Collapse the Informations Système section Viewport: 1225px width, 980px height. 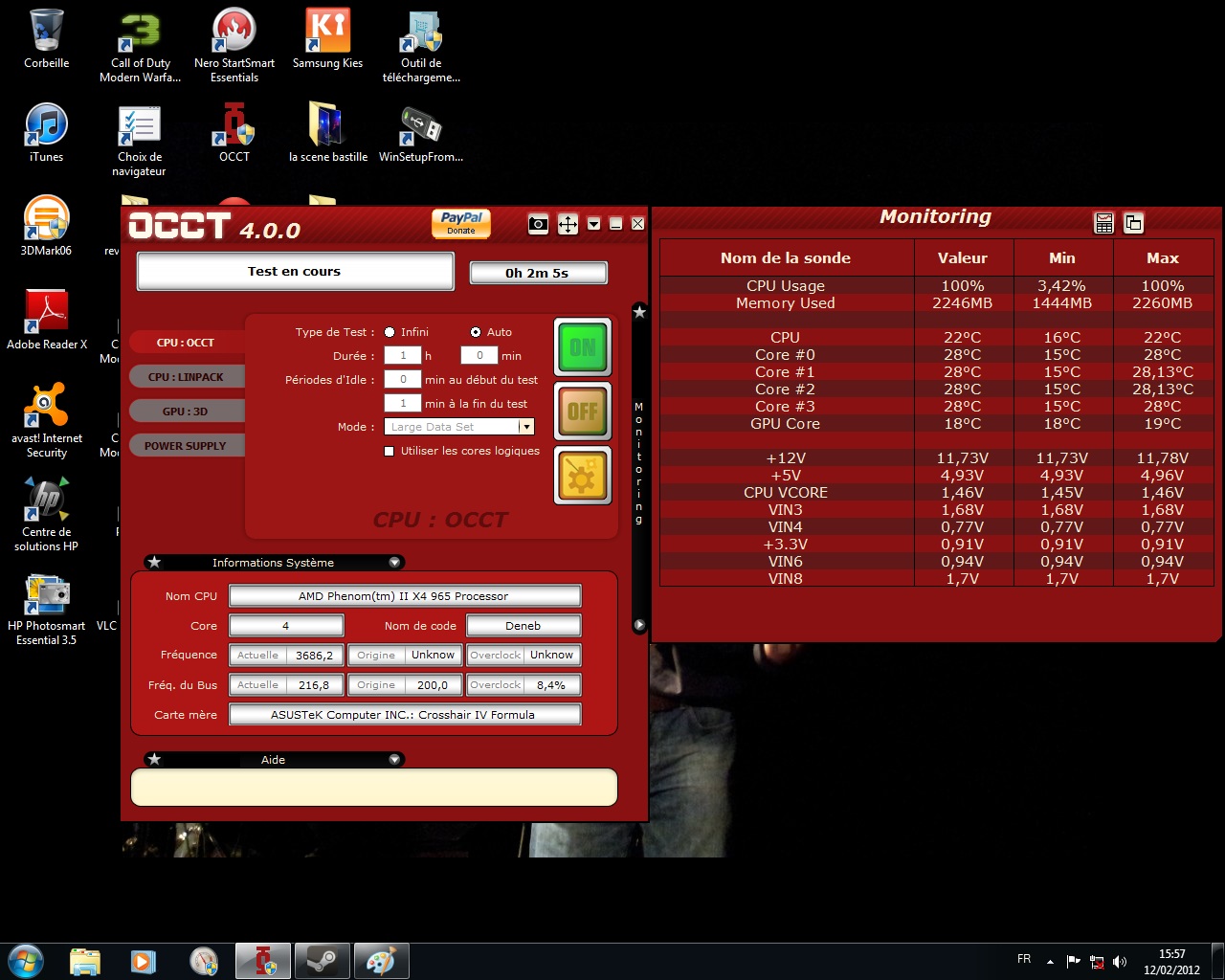pos(394,563)
